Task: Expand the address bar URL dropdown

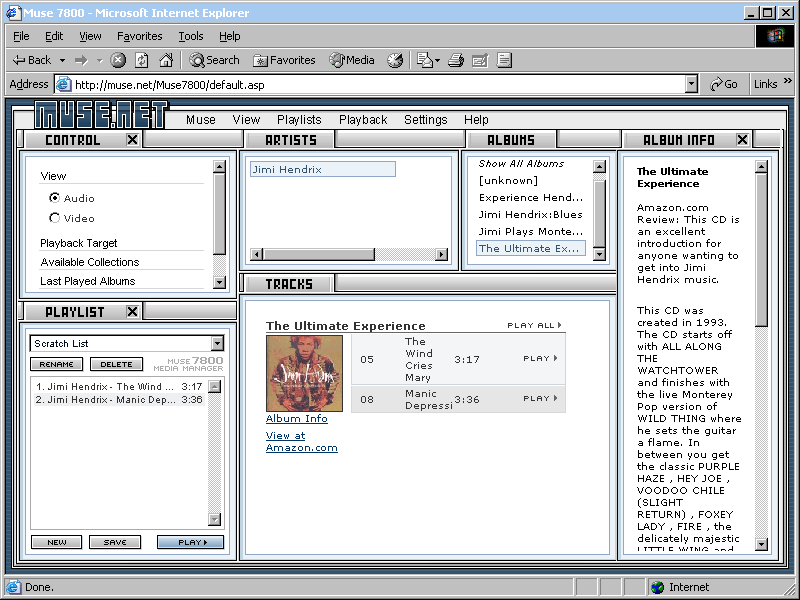Action: coord(691,84)
